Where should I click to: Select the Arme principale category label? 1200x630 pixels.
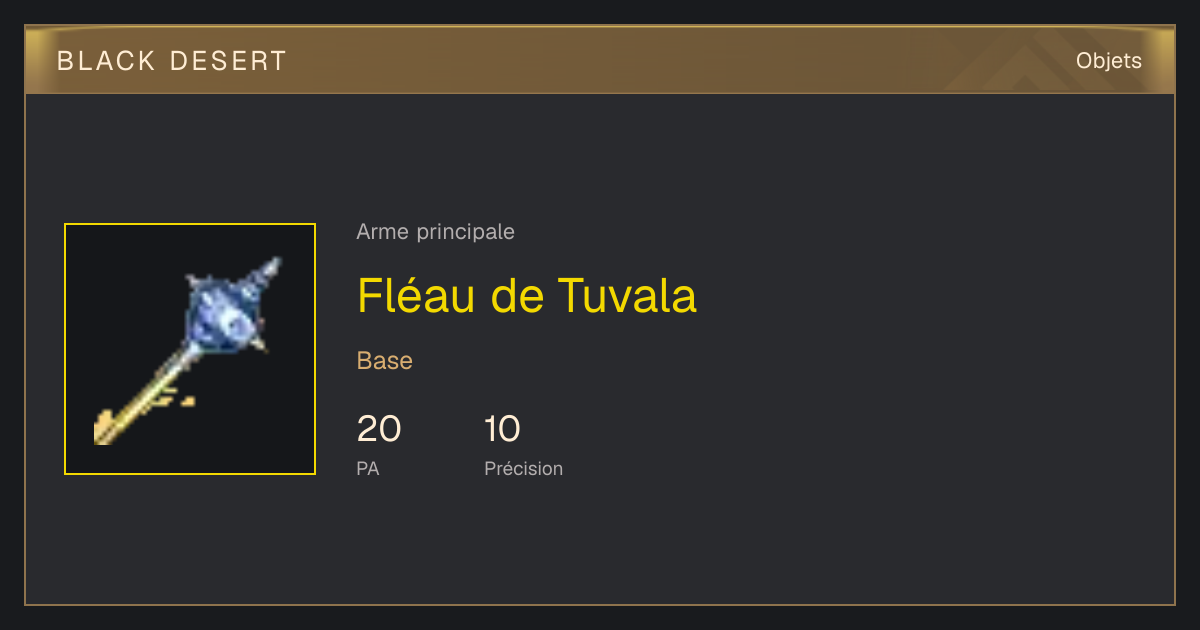(x=435, y=232)
